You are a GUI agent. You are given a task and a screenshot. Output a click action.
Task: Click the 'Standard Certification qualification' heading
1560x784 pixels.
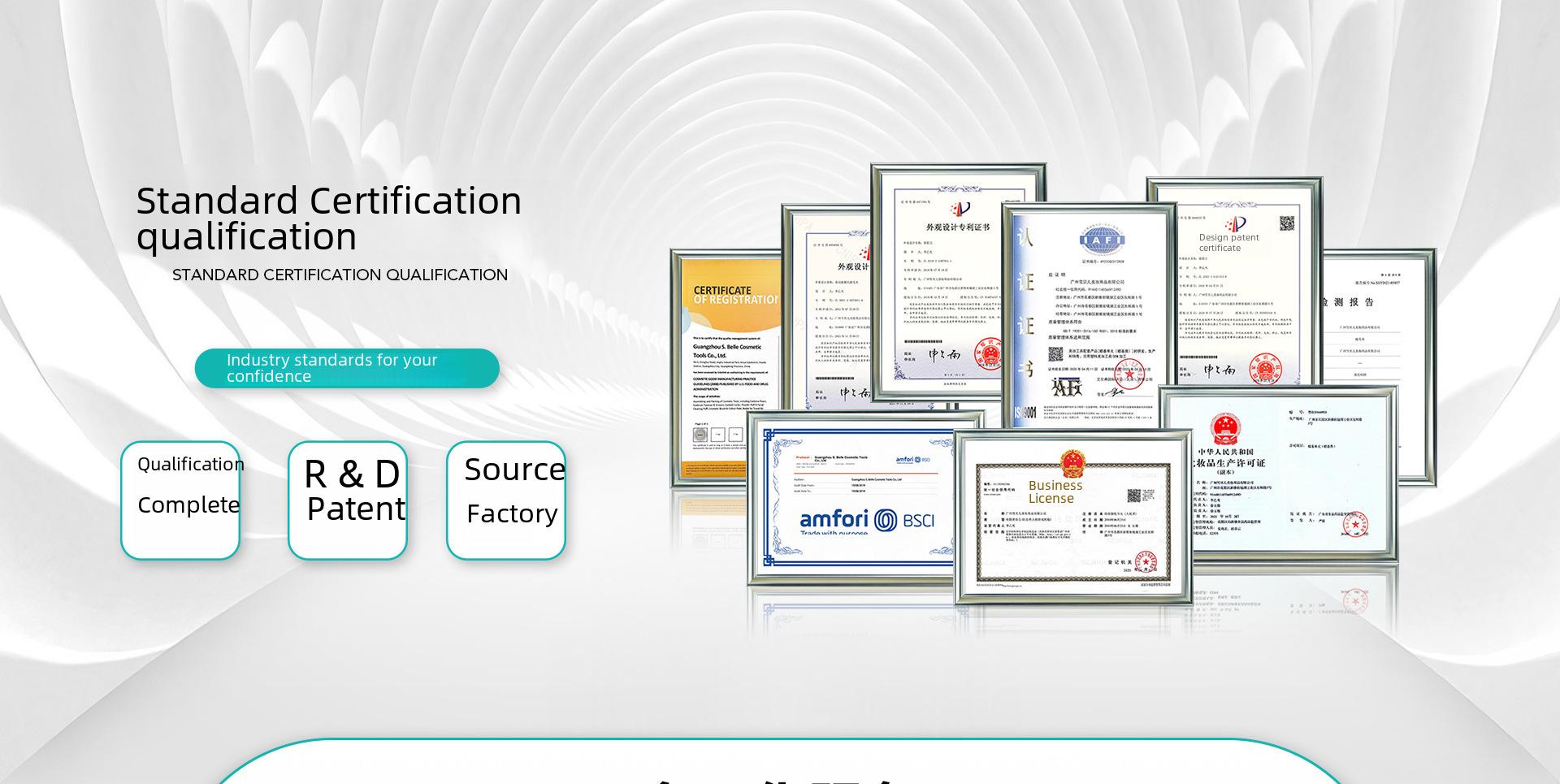[x=329, y=219]
